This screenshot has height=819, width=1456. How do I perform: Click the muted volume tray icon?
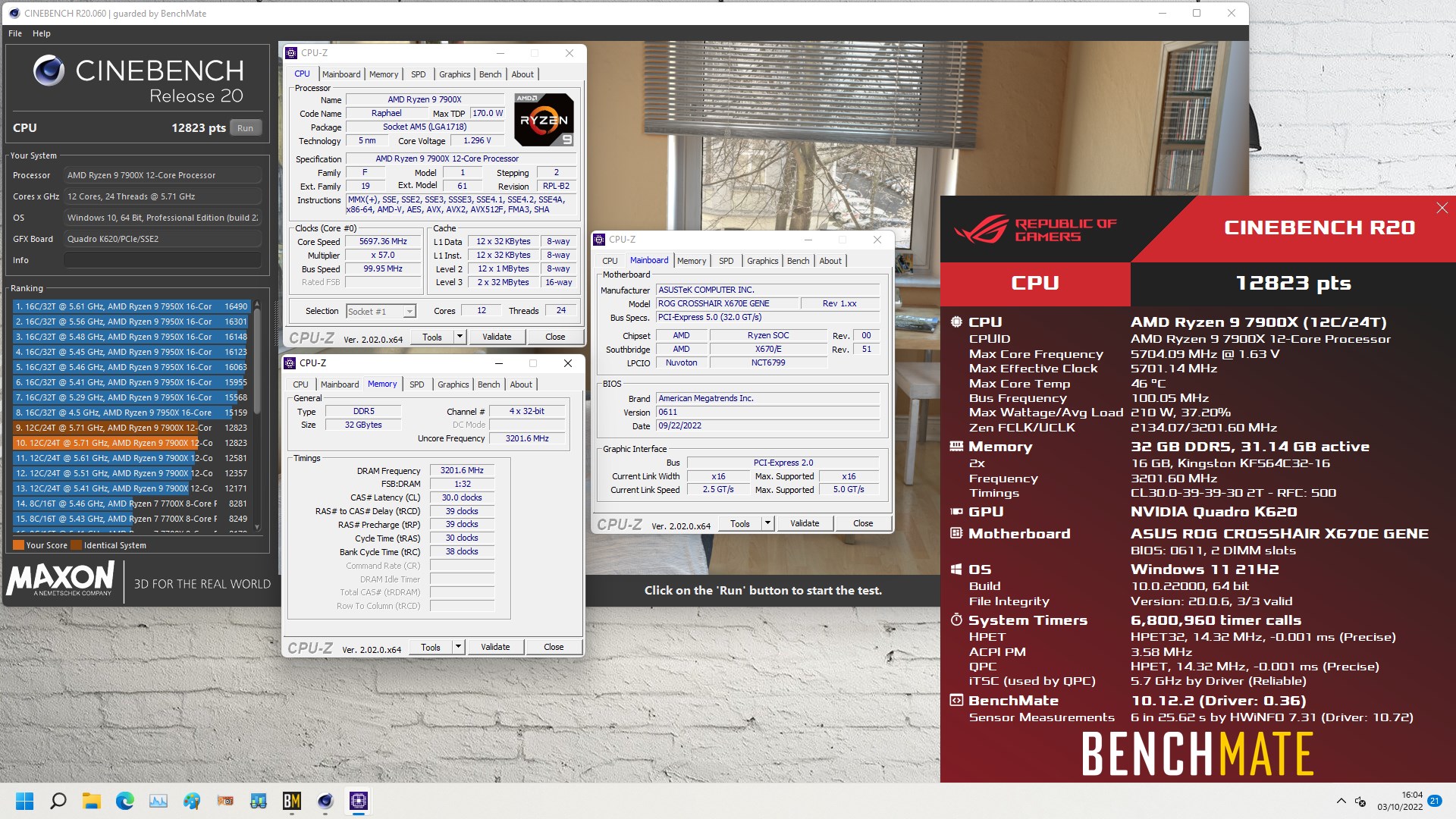(1360, 802)
